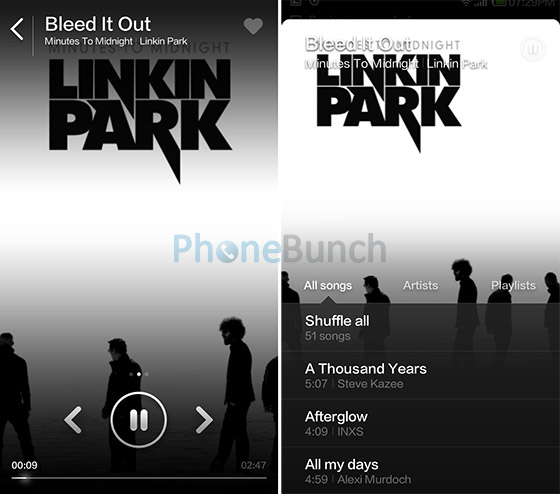Tap the small pause icon in mini player
Screen dimensions: 560x494
[532, 49]
